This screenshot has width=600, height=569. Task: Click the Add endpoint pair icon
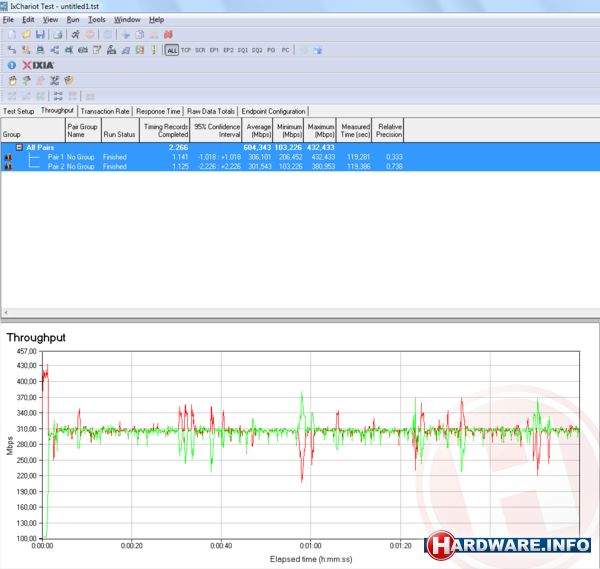(12, 50)
